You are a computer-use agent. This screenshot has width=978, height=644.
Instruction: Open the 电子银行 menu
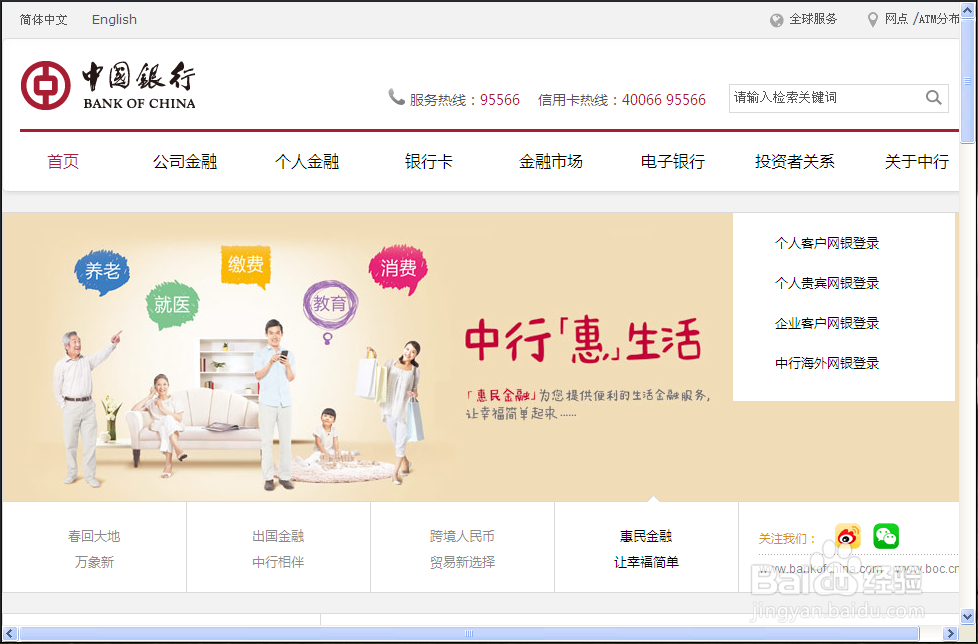pos(673,162)
